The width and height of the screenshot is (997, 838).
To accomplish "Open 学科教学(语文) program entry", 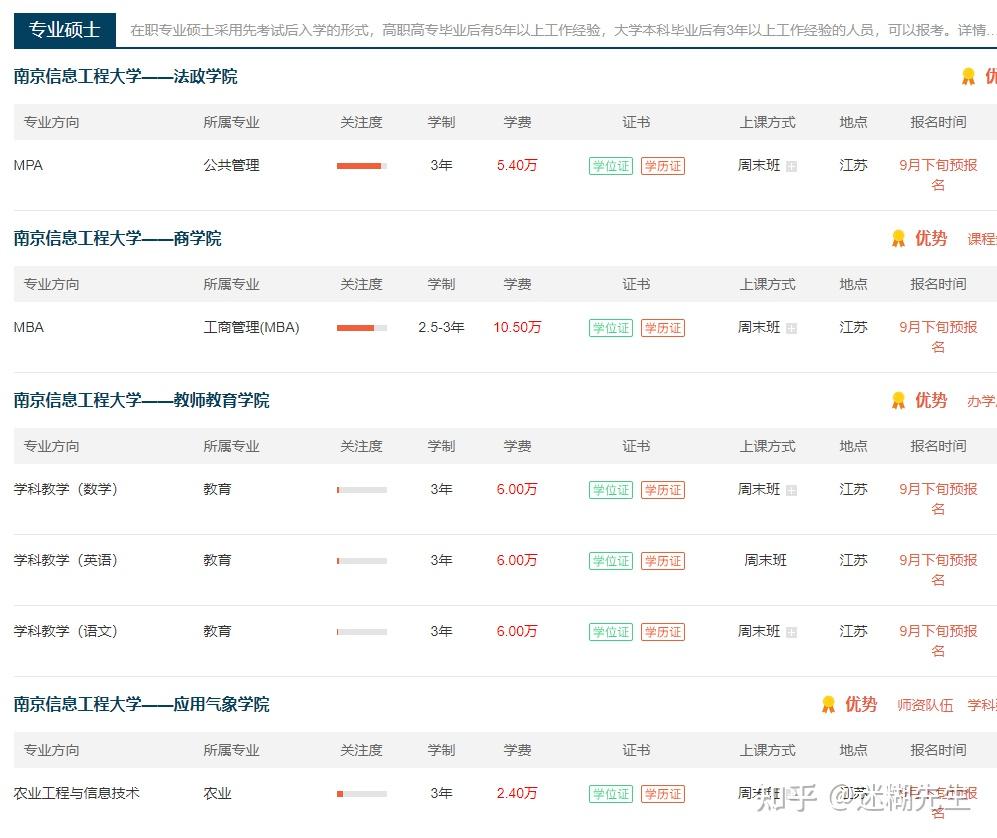I will (65, 631).
